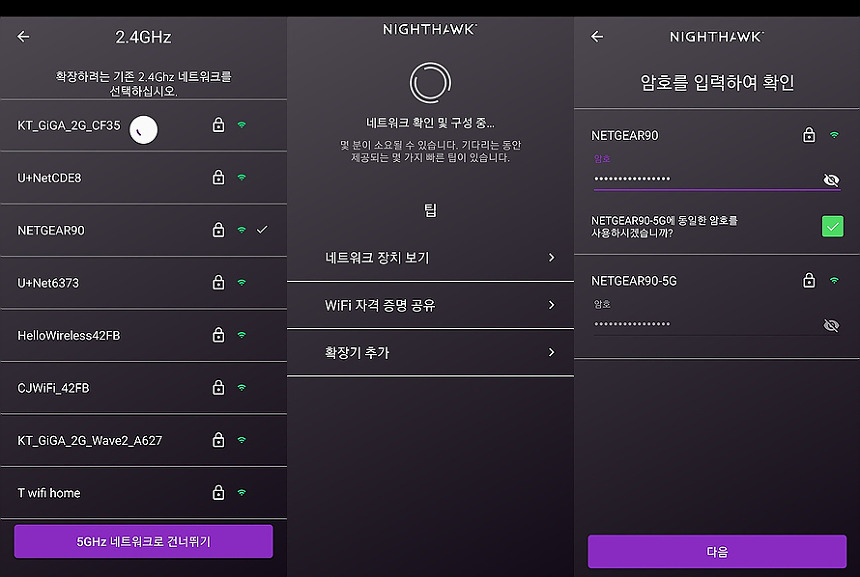Tap back arrow on password confirmation screen

coord(597,37)
